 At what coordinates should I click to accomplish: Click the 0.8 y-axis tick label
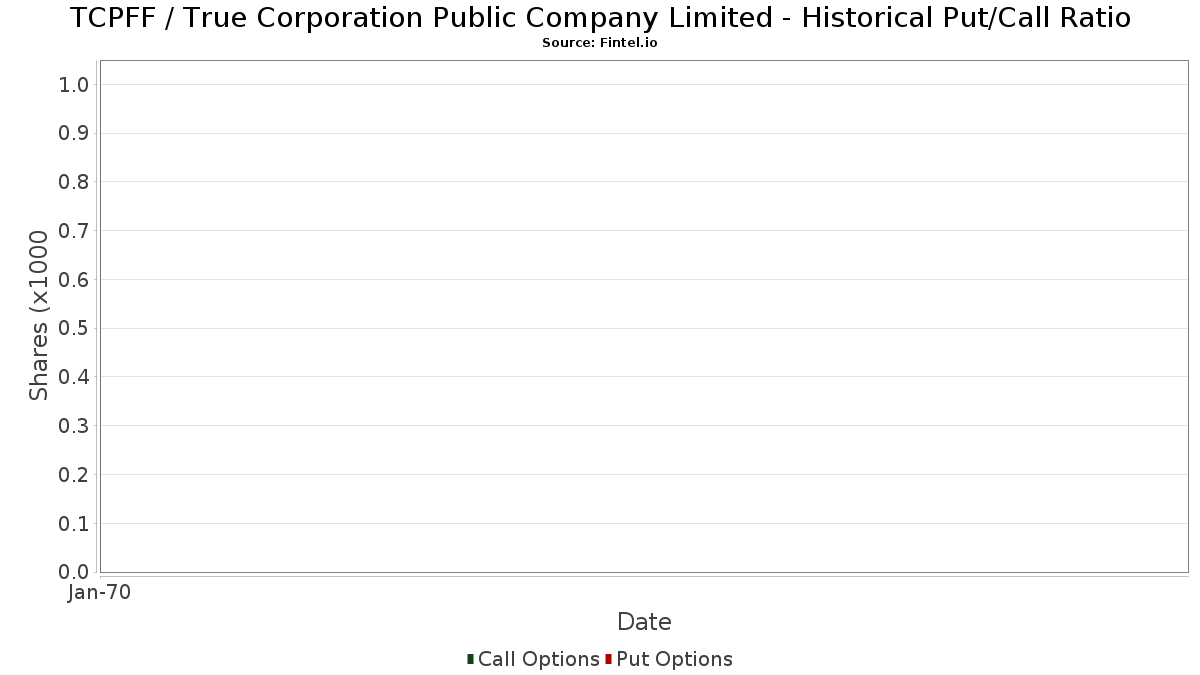(74, 182)
